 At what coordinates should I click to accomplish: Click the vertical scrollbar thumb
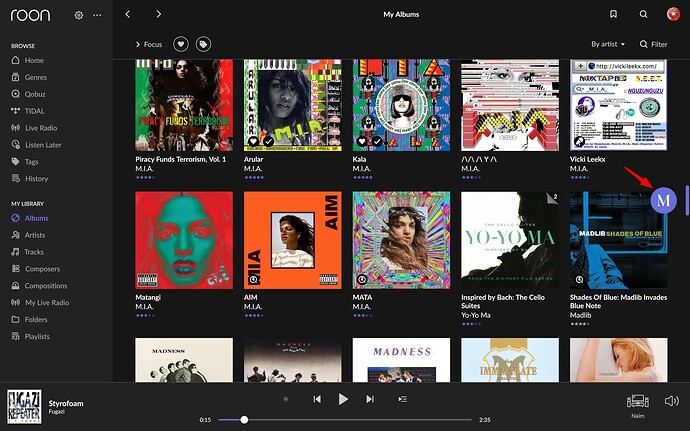(x=687, y=200)
